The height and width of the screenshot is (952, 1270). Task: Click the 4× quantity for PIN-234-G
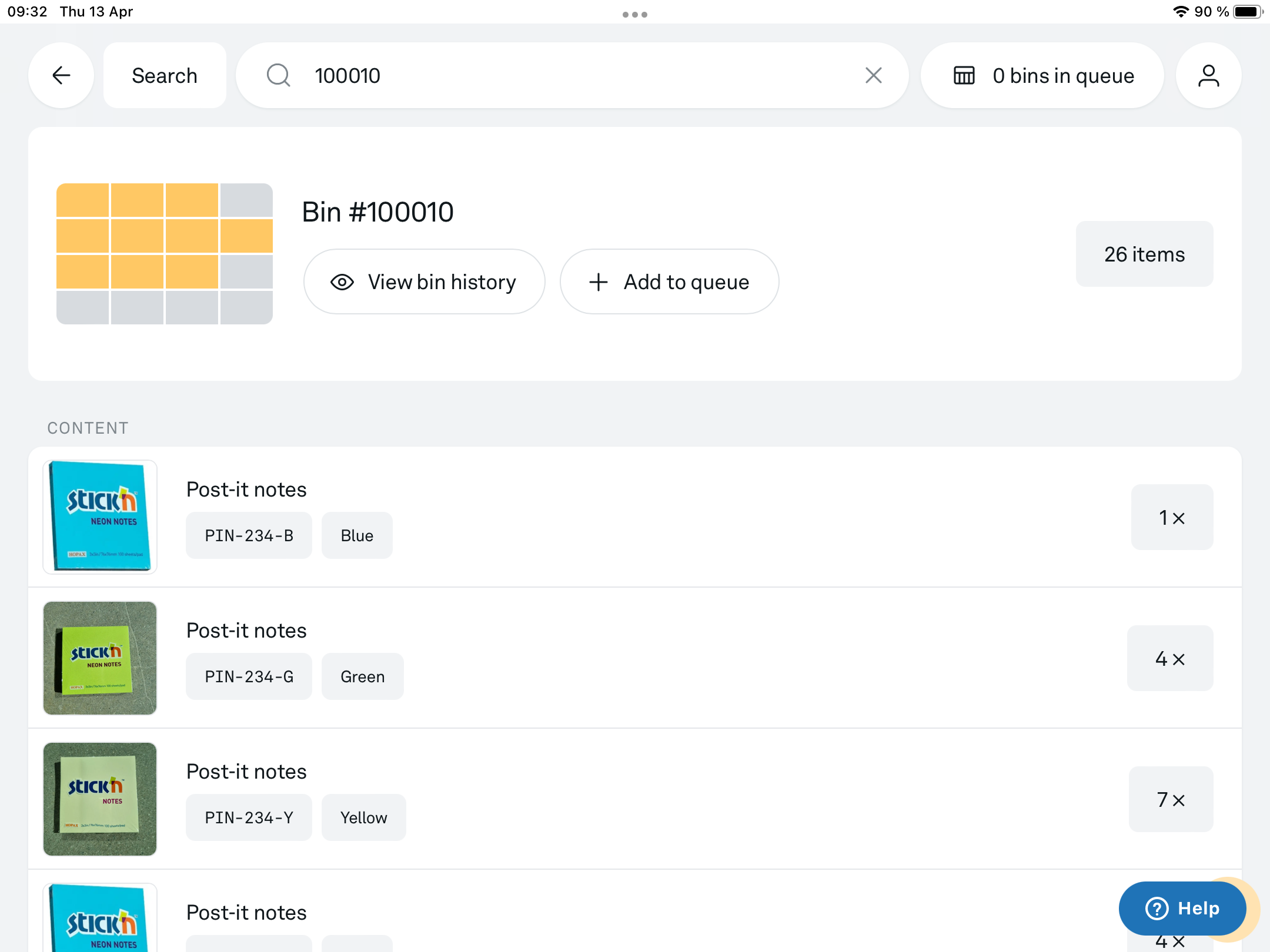[1170, 658]
